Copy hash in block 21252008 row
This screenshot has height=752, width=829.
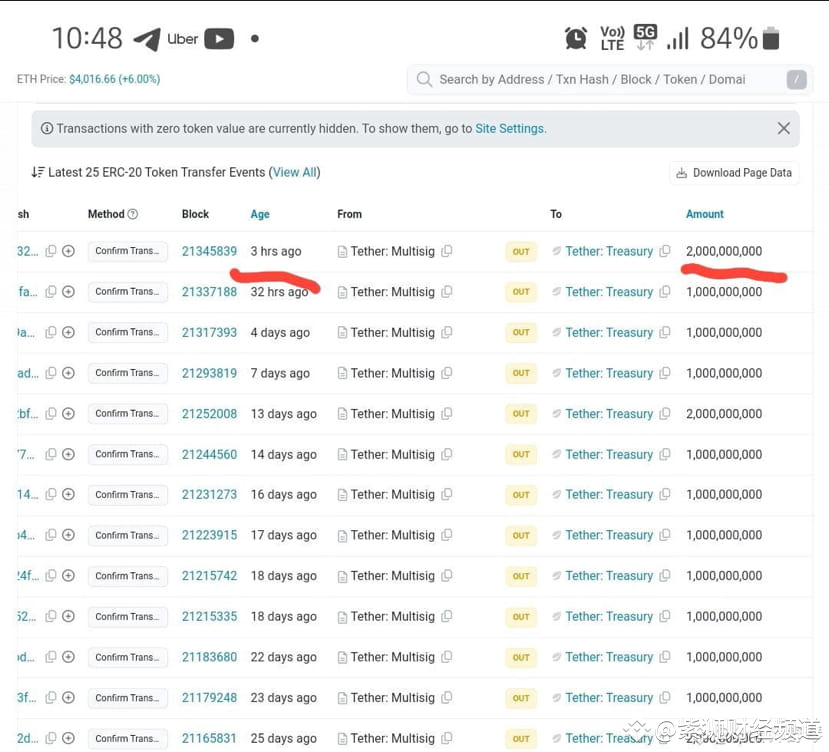pyautogui.click(x=51, y=414)
